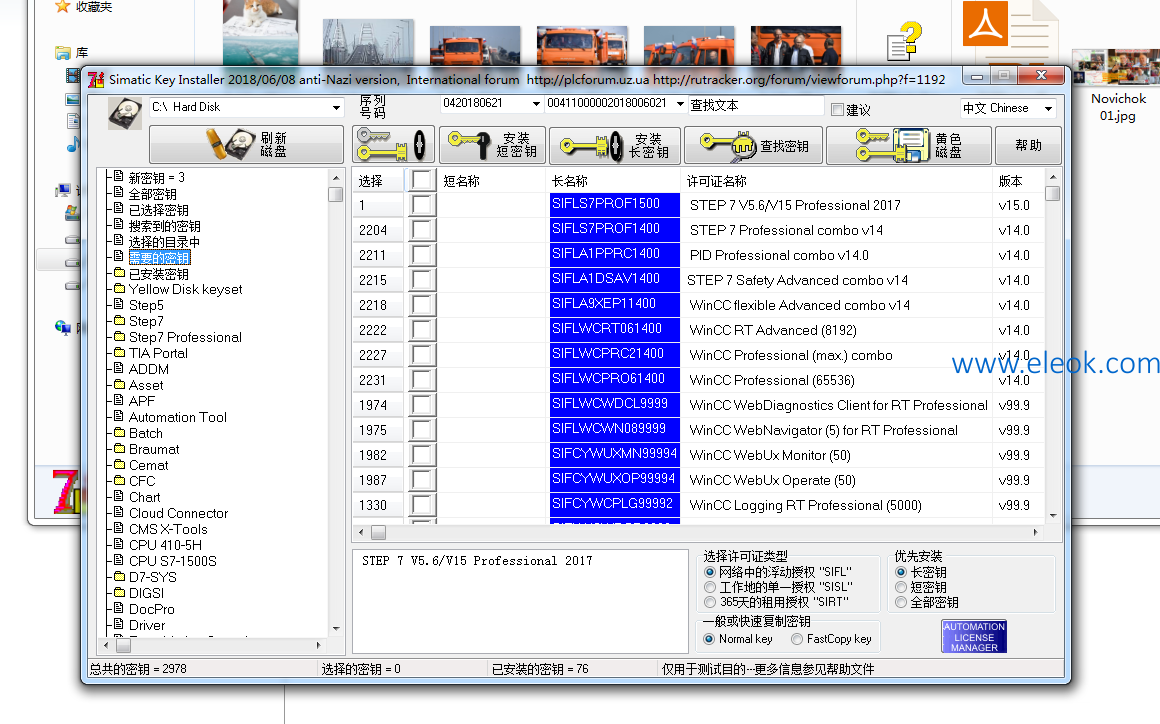Click the license name column header
This screenshot has width=1160, height=724.
[836, 181]
